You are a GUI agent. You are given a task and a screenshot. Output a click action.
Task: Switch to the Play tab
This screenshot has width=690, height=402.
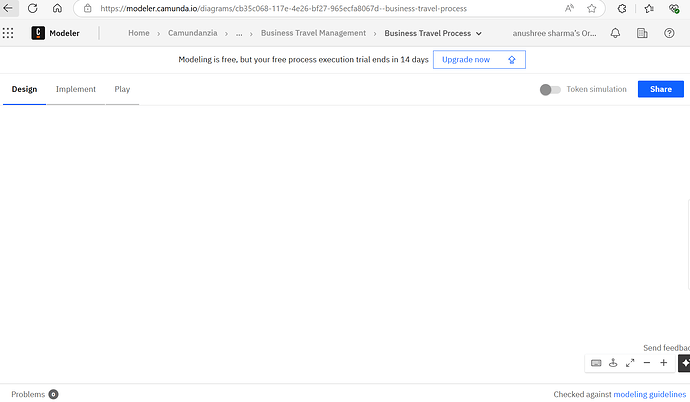tap(122, 89)
